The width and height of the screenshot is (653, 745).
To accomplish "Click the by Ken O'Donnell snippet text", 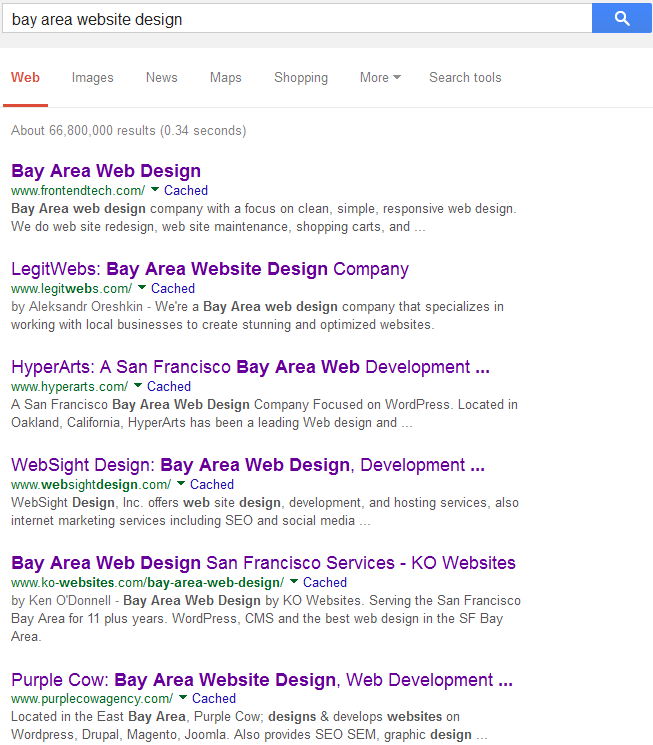I will pos(61,600).
